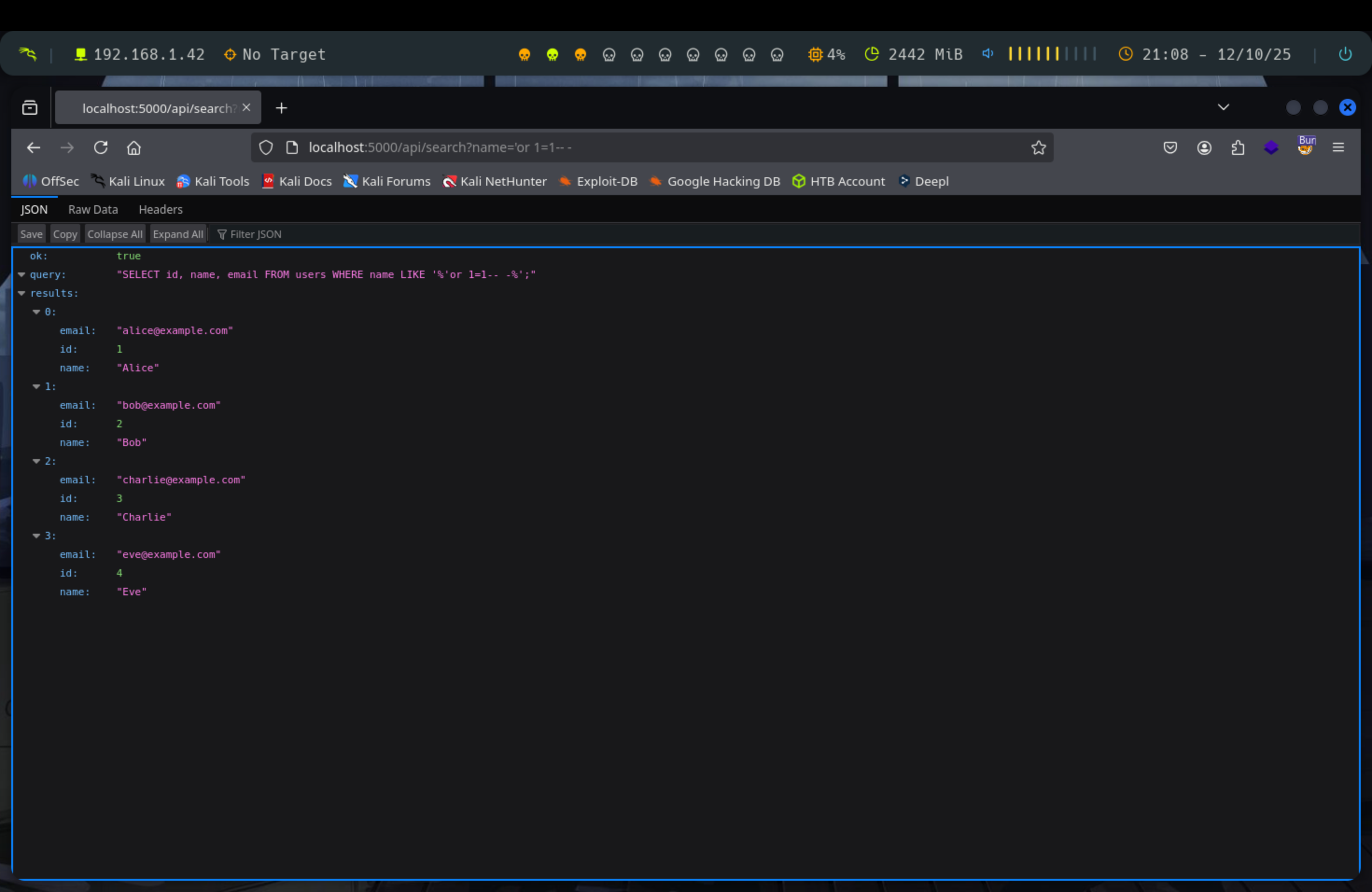Click the home icon in navigation bar

(x=134, y=148)
